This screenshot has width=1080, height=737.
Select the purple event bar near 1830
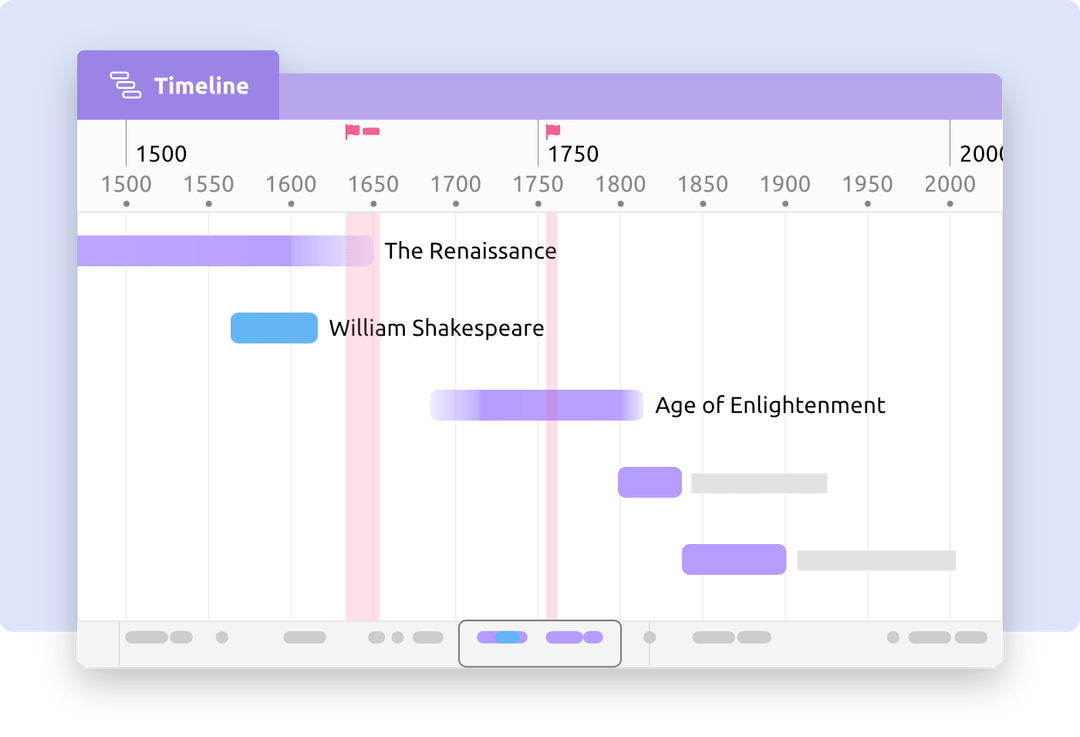coord(650,482)
